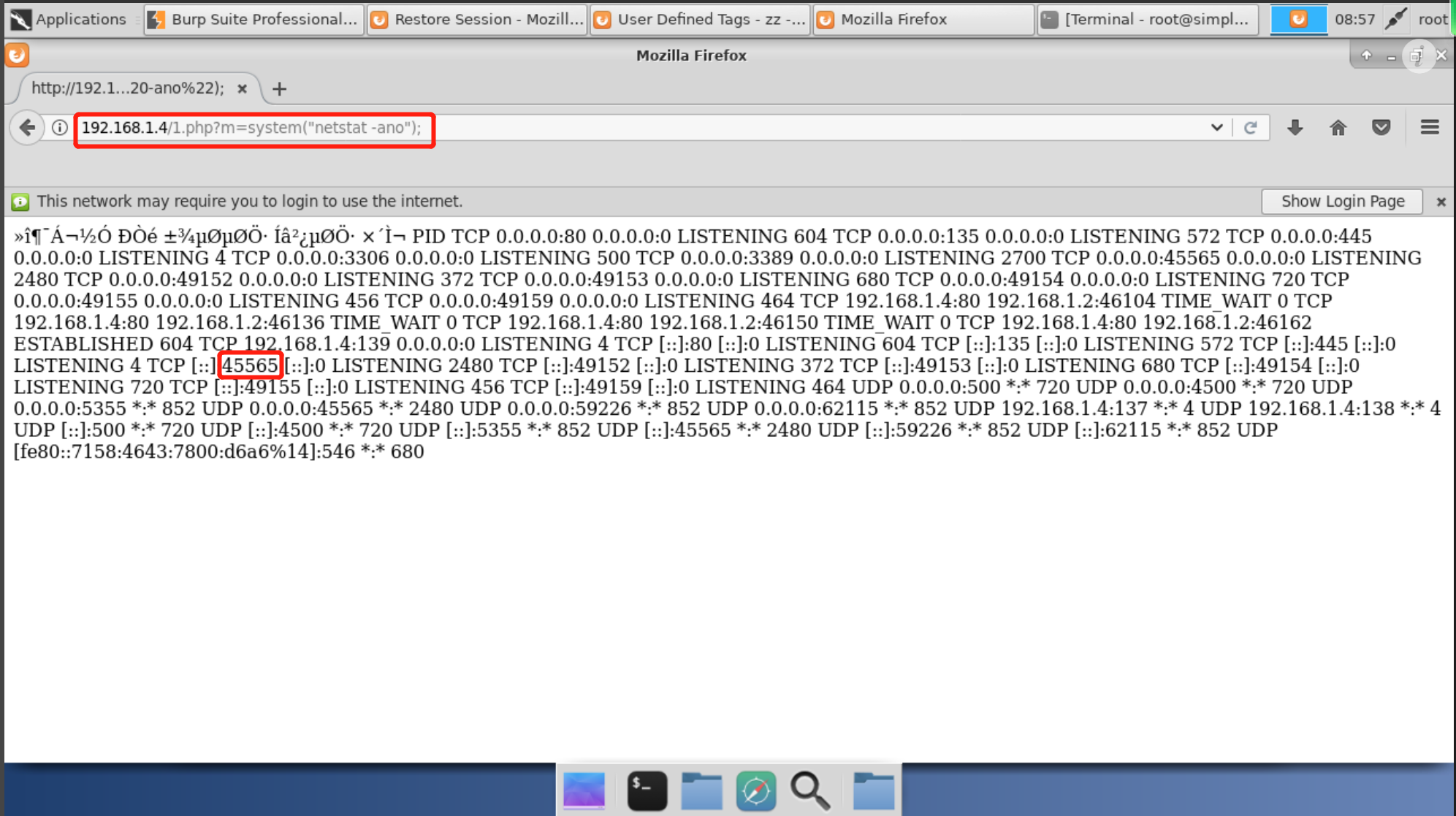Screen dimensions: 1456x816
Task: Switch to Burp Suite Professional window
Action: point(254,19)
